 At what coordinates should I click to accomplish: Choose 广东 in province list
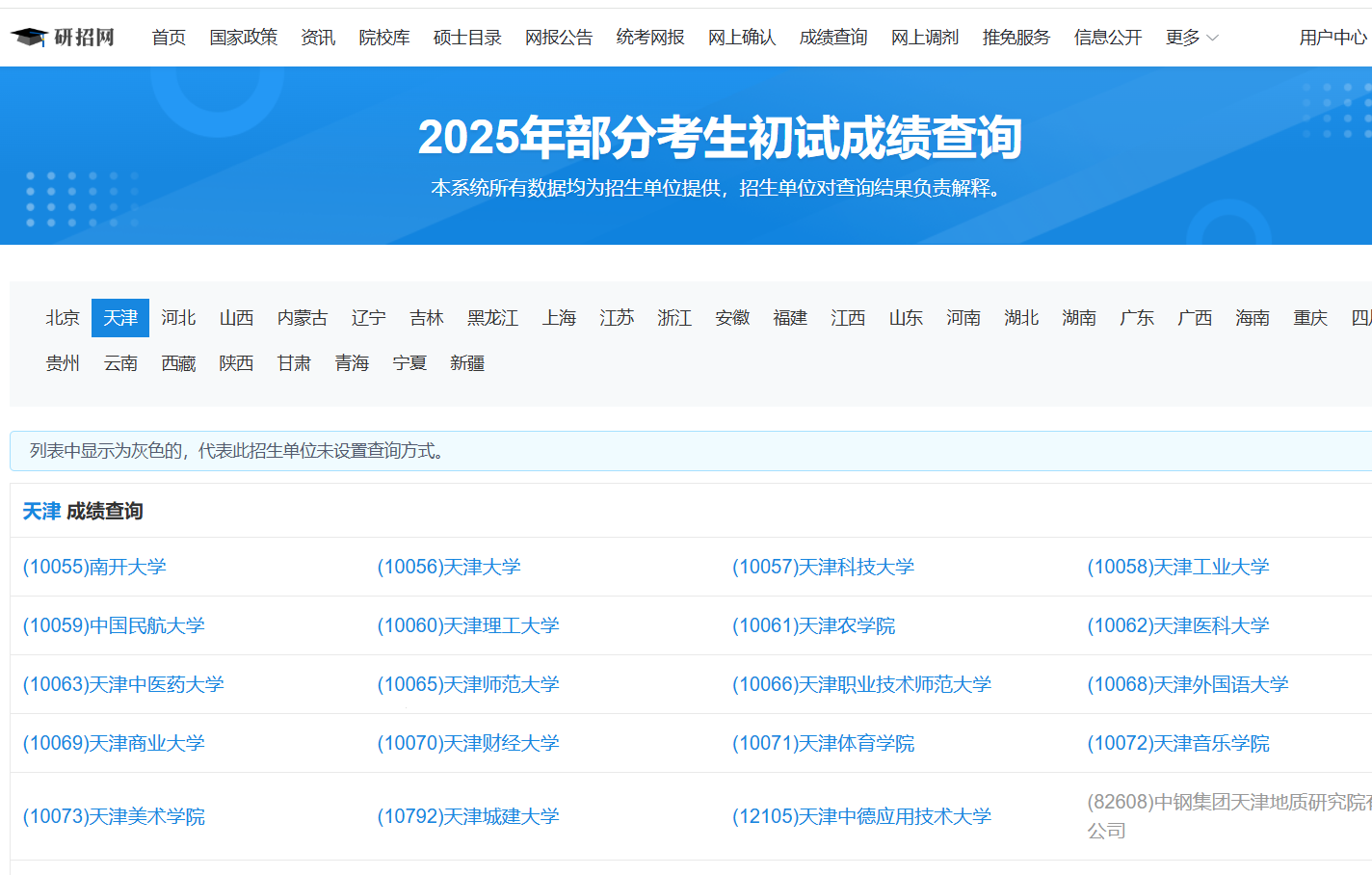(1137, 318)
